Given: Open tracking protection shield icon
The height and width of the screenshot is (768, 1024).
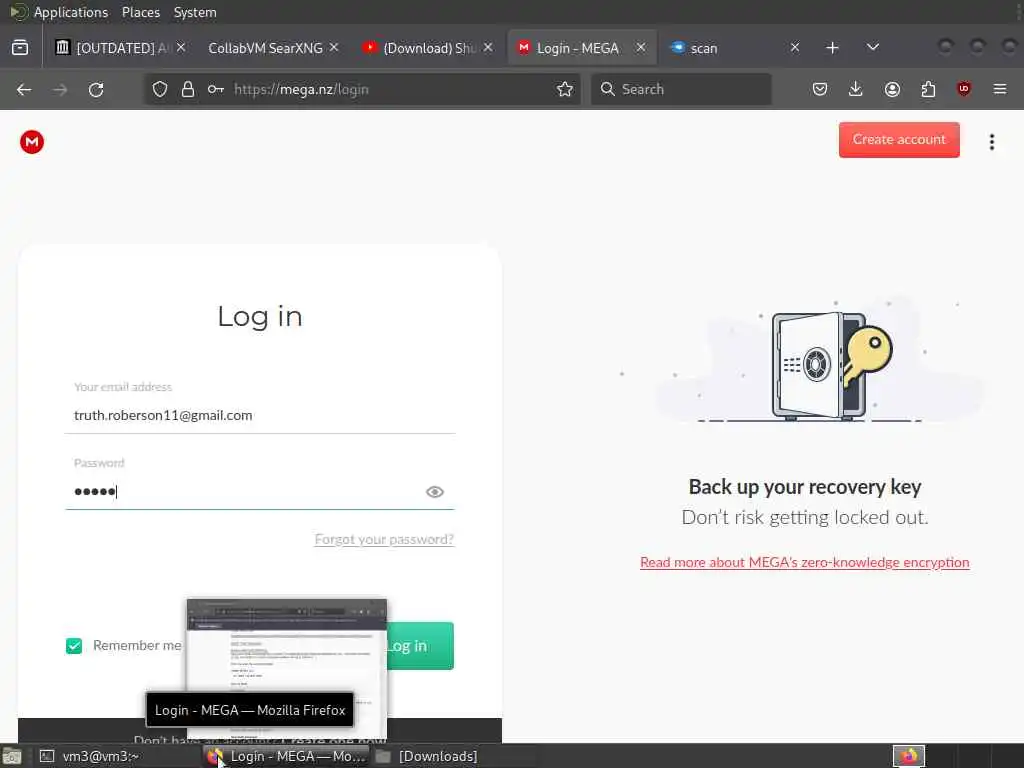Looking at the screenshot, I should (160, 89).
